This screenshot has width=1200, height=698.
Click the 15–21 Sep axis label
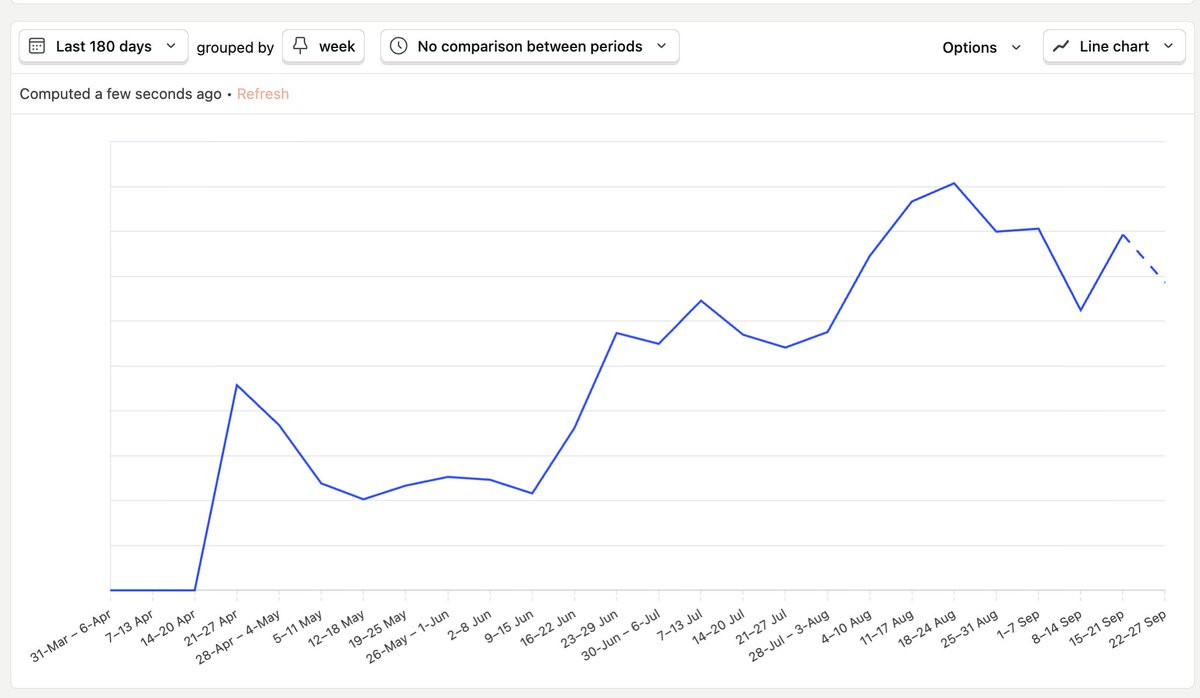(1095, 628)
